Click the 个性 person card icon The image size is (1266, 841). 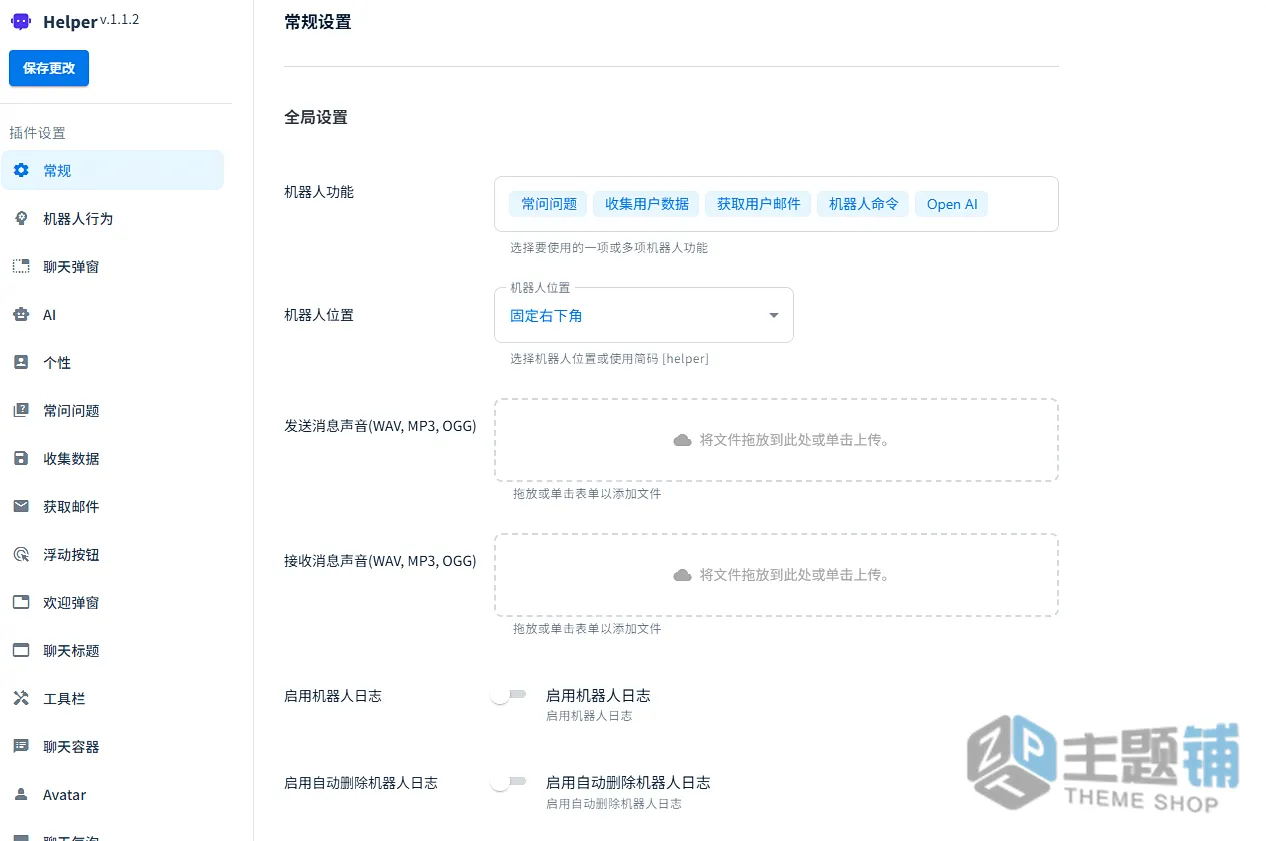21,362
